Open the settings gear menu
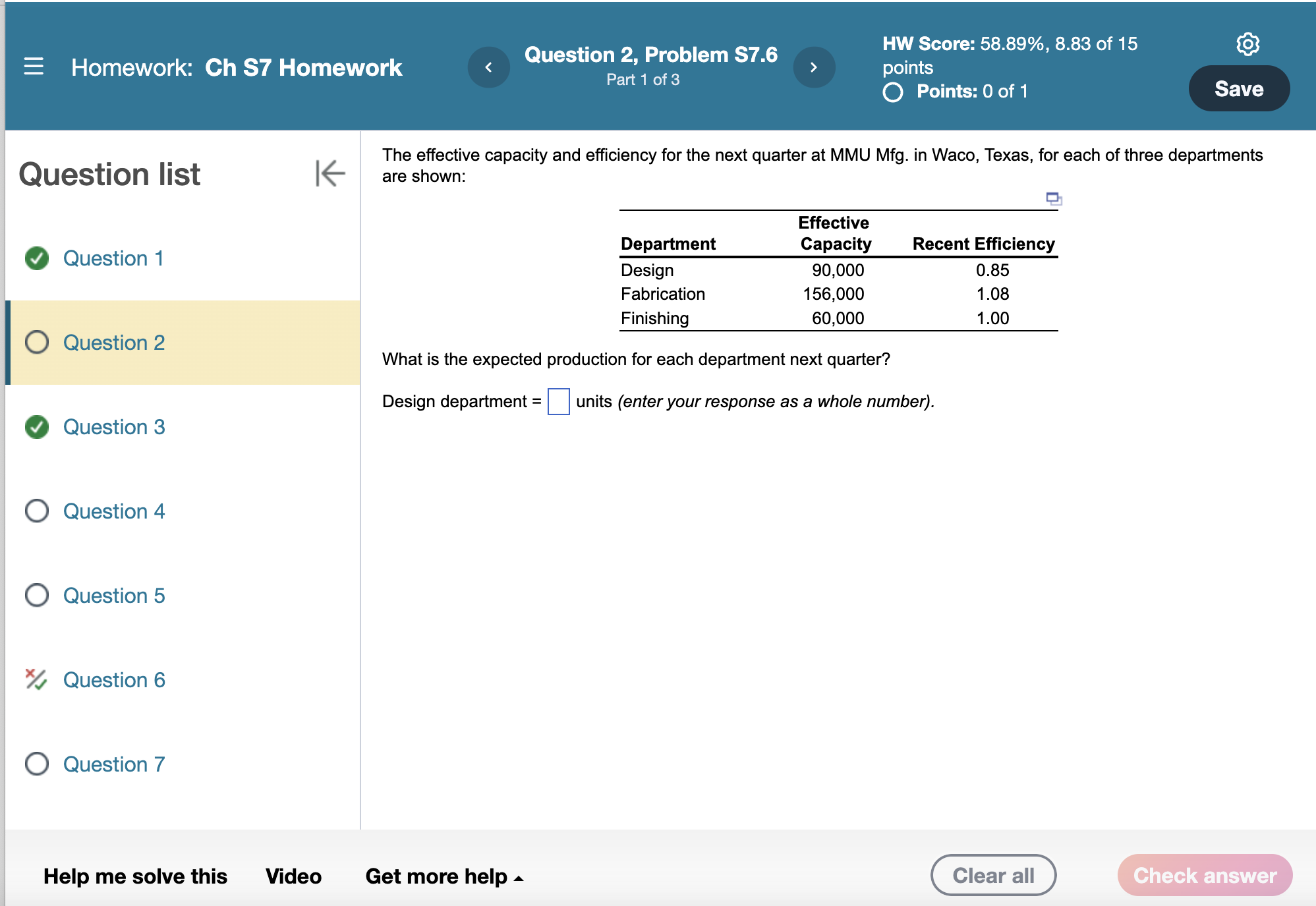 (1245, 43)
